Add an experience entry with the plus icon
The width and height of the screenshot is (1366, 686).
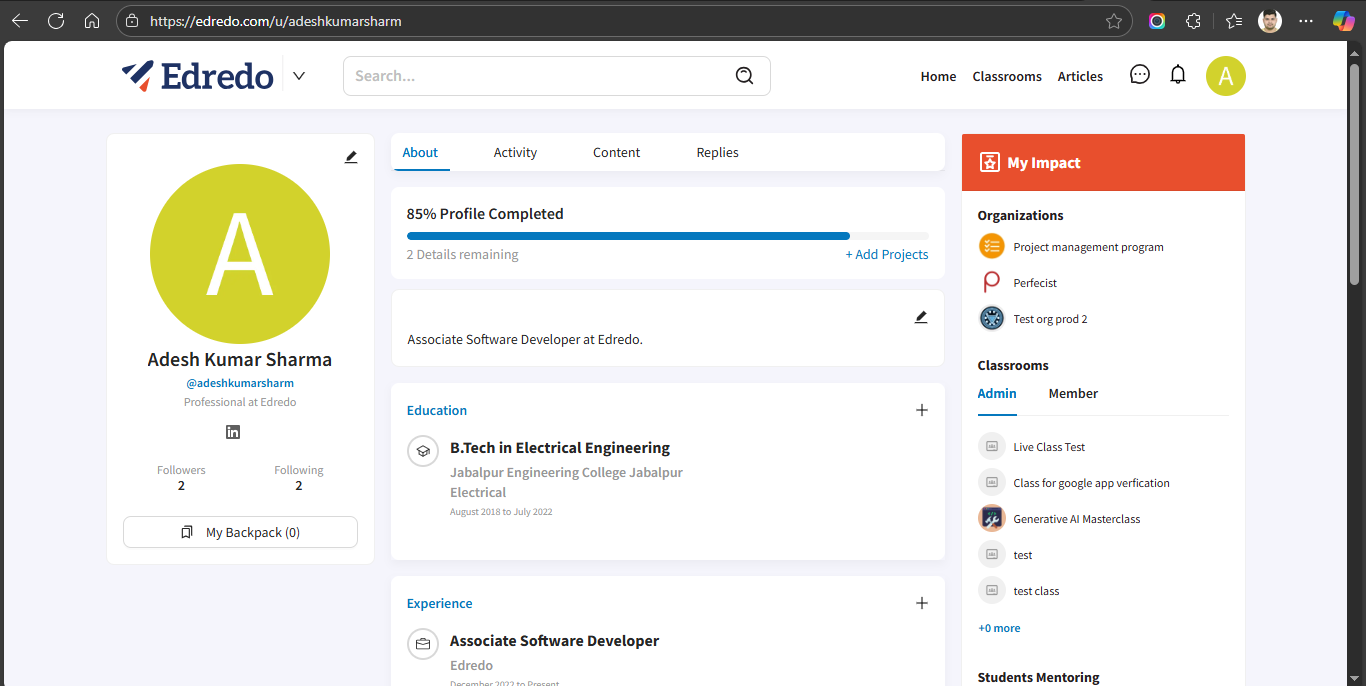(x=922, y=603)
